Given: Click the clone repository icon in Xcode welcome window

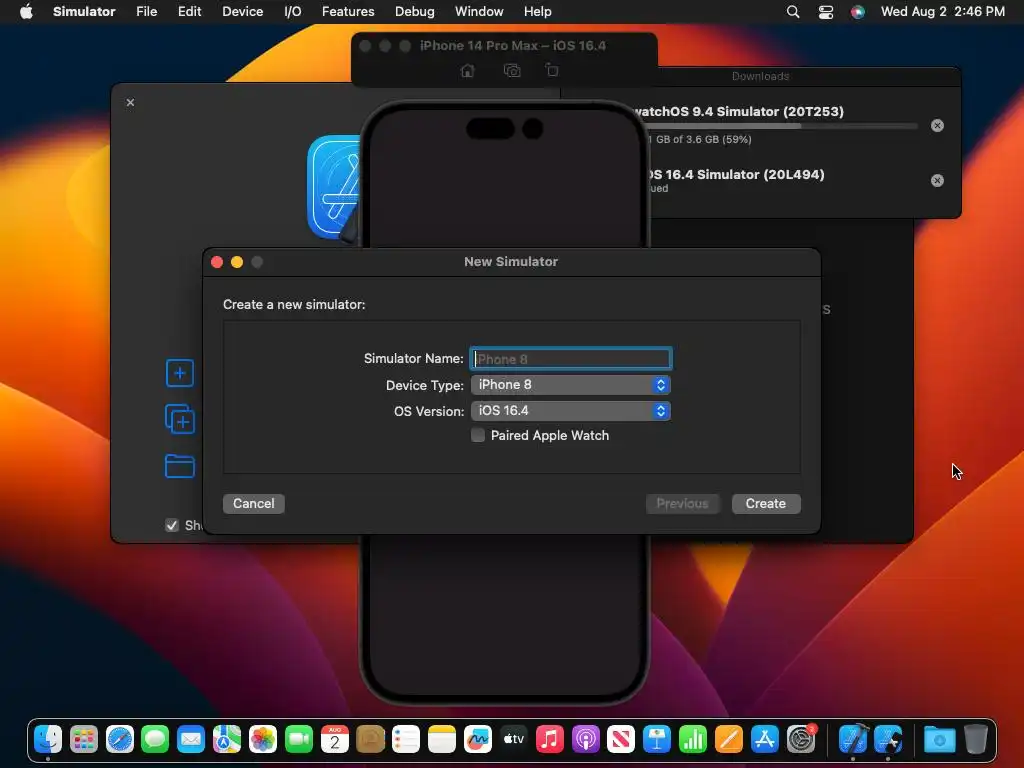Looking at the screenshot, I should point(180,419).
